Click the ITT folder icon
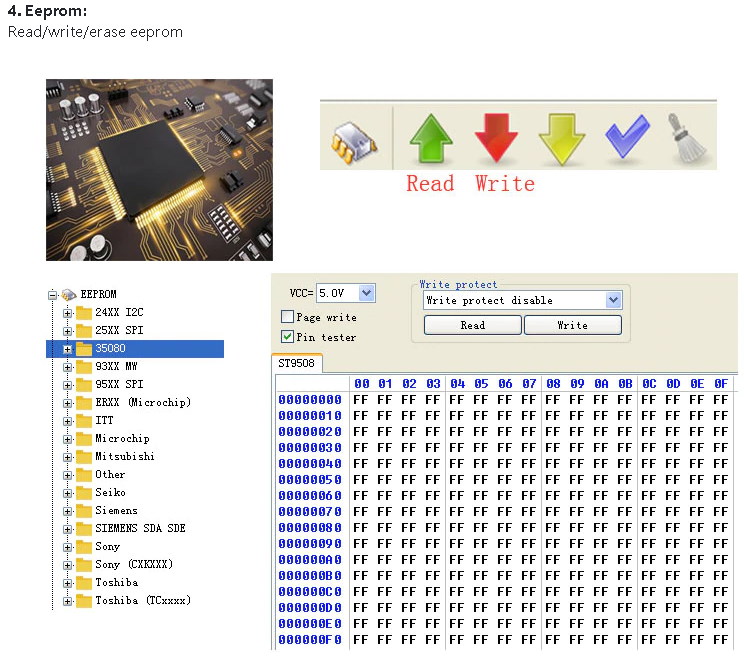The height and width of the screenshot is (656, 744). 84,421
